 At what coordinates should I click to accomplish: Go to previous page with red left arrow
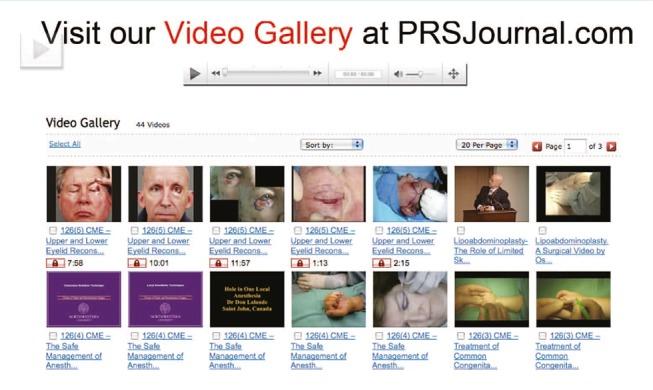coord(537,146)
